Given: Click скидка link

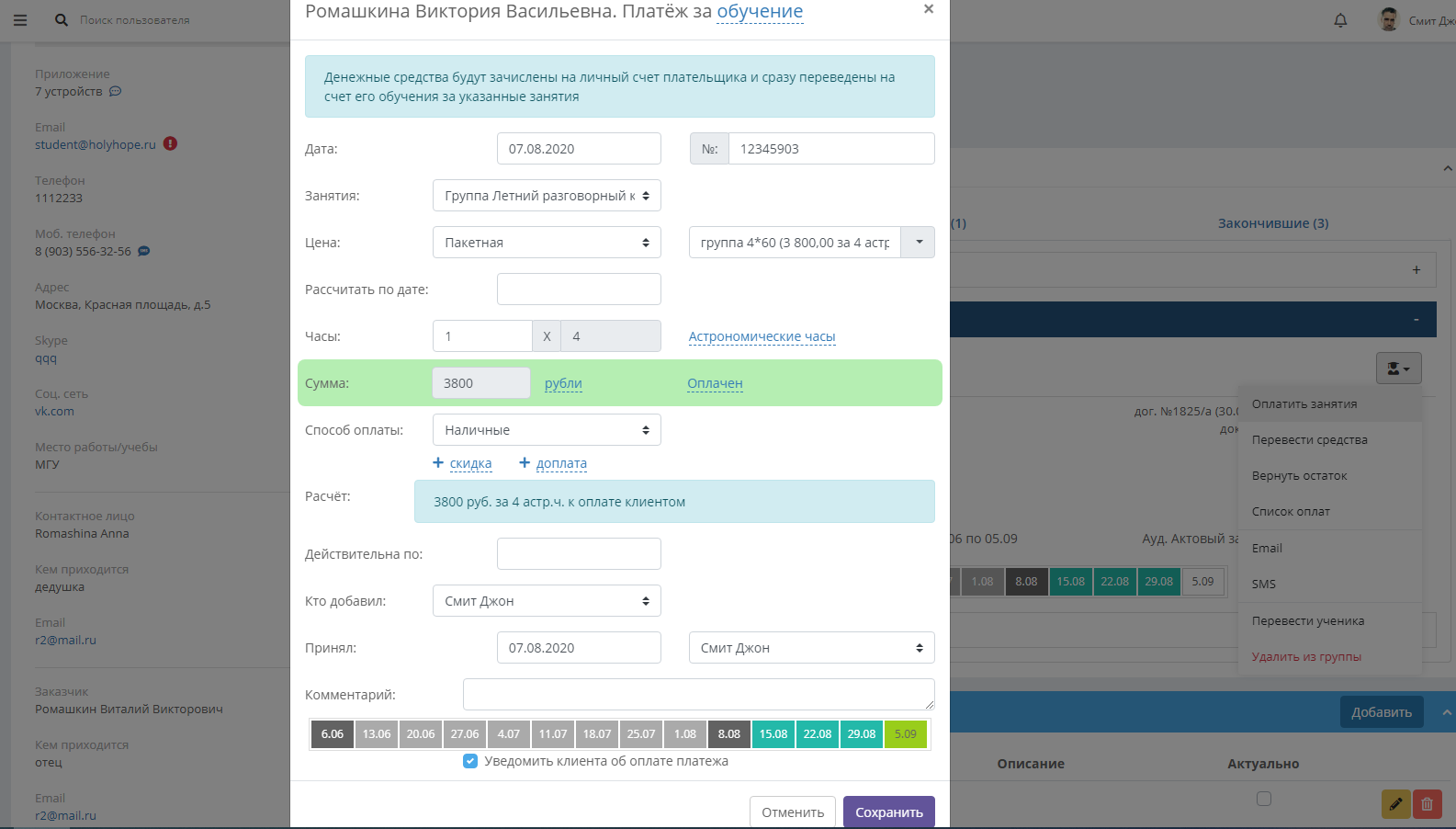Looking at the screenshot, I should click(x=470, y=463).
